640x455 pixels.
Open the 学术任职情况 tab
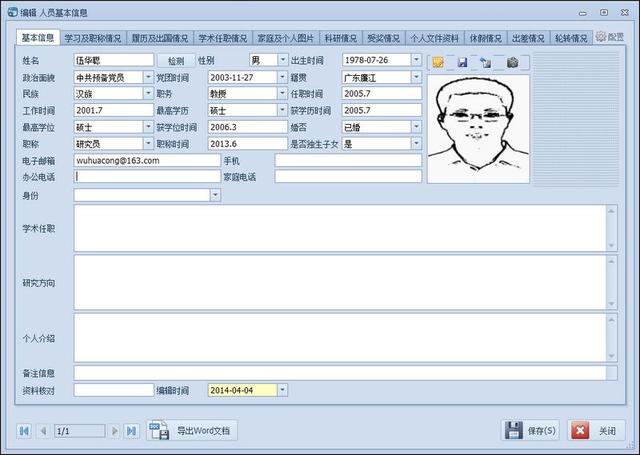coord(223,38)
